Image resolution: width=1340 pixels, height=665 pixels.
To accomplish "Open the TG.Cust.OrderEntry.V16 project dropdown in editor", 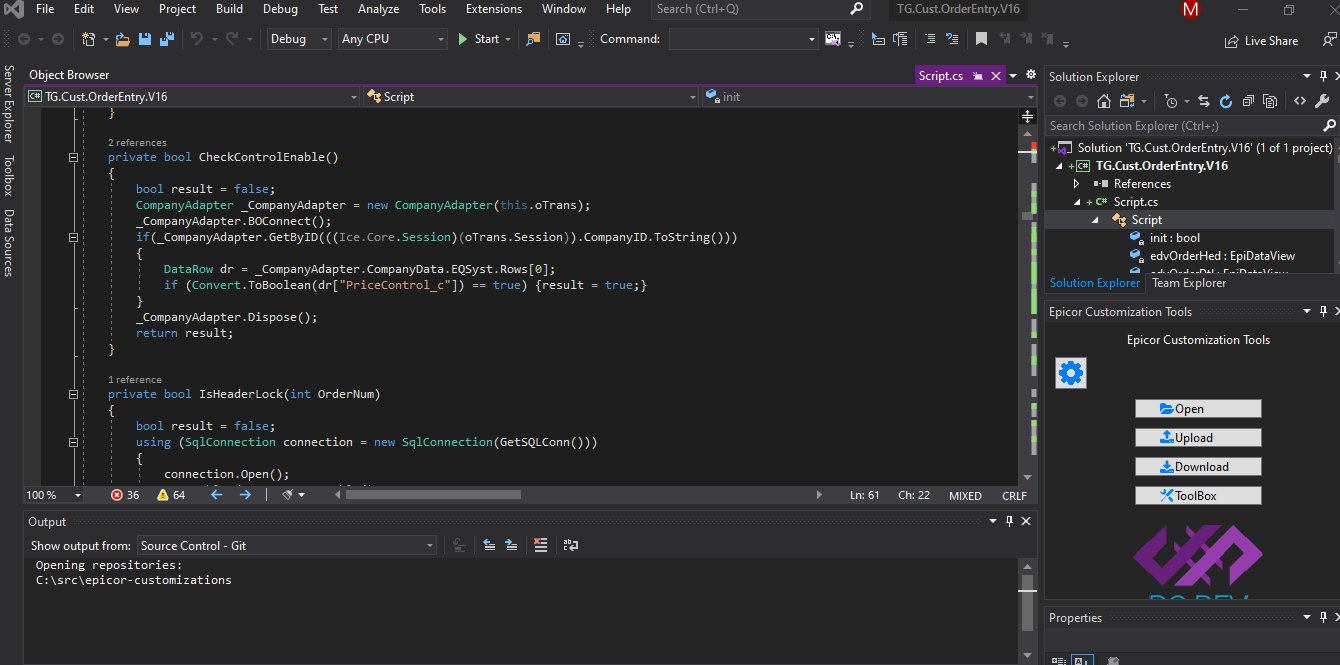I will pos(192,97).
